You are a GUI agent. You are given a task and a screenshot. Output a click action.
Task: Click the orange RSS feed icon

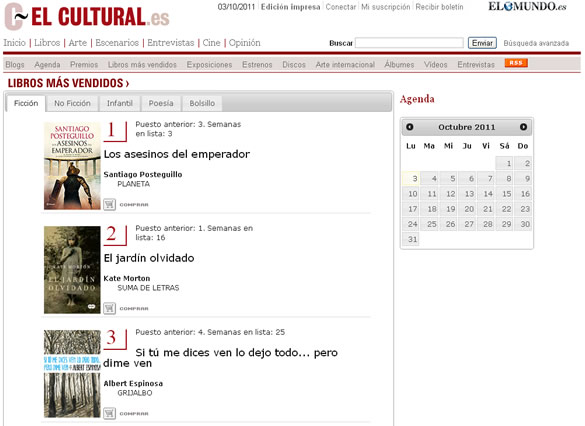(x=516, y=63)
